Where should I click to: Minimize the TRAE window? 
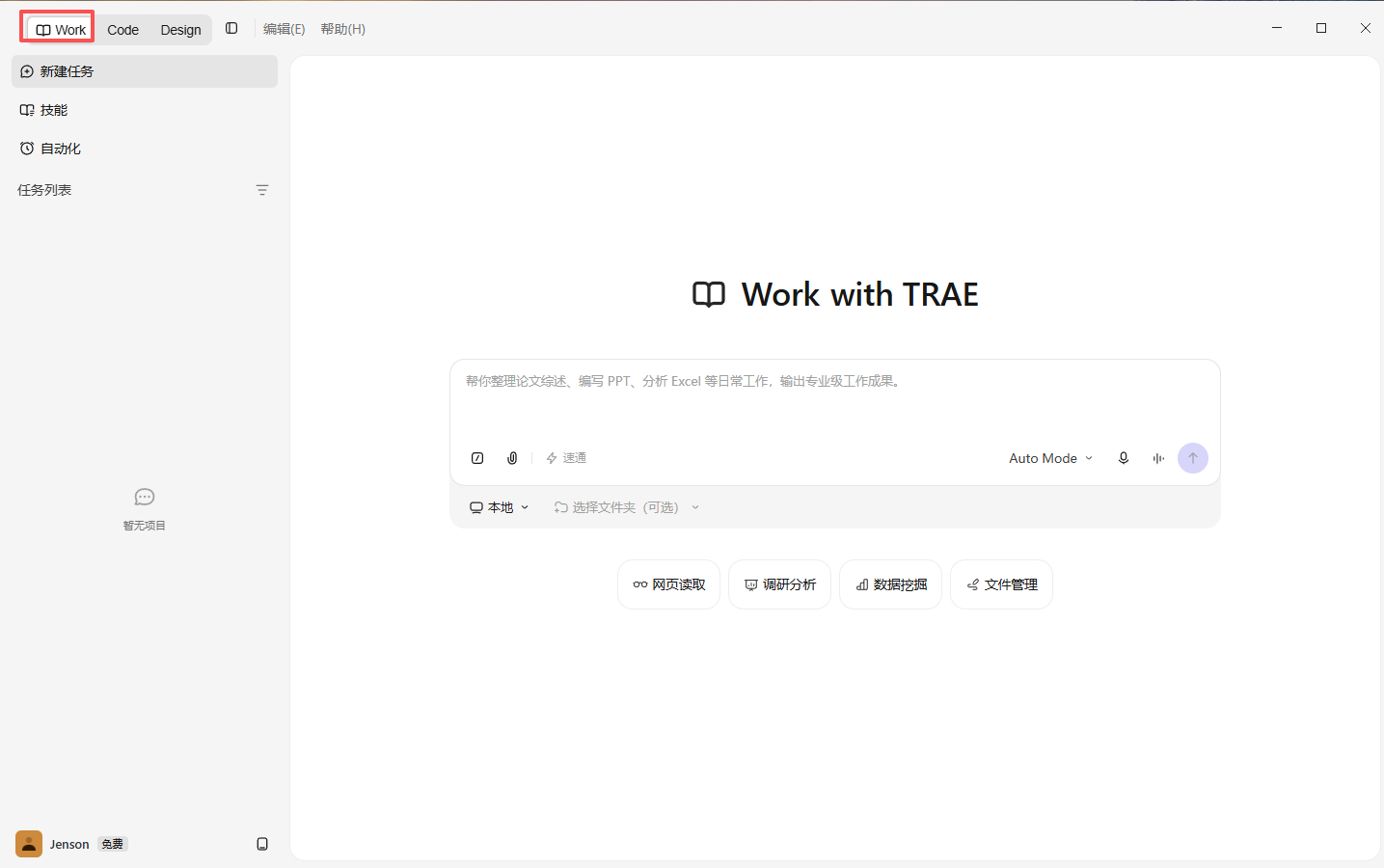point(1277,28)
